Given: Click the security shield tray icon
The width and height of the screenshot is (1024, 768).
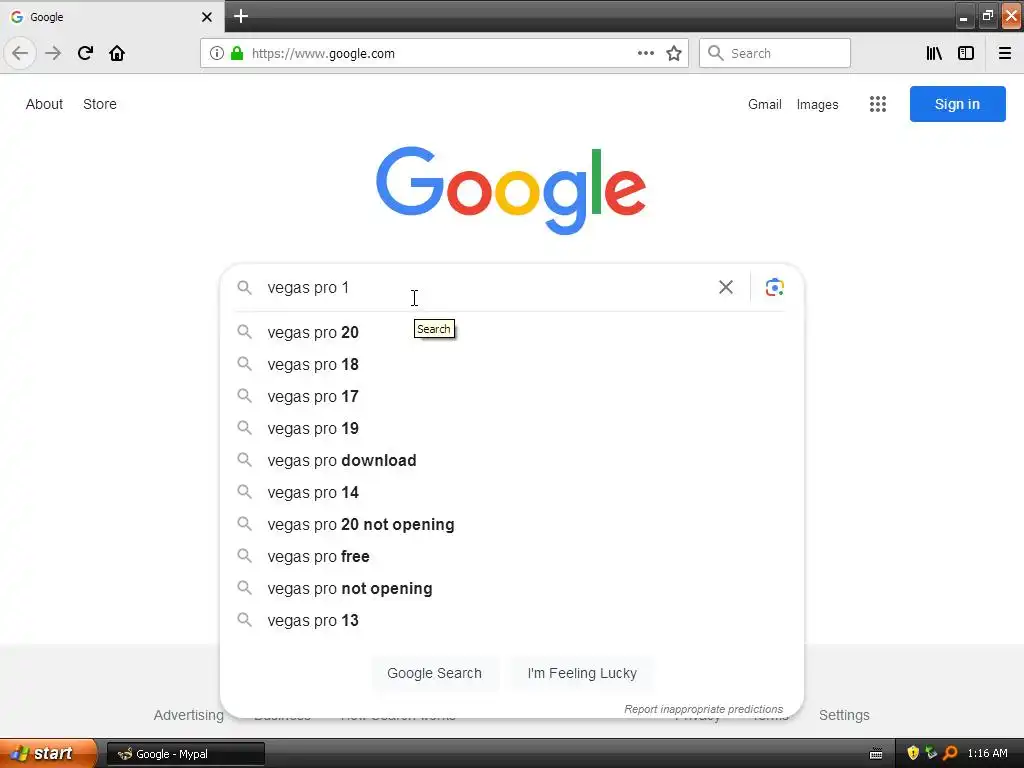Looking at the screenshot, I should pos(912,753).
